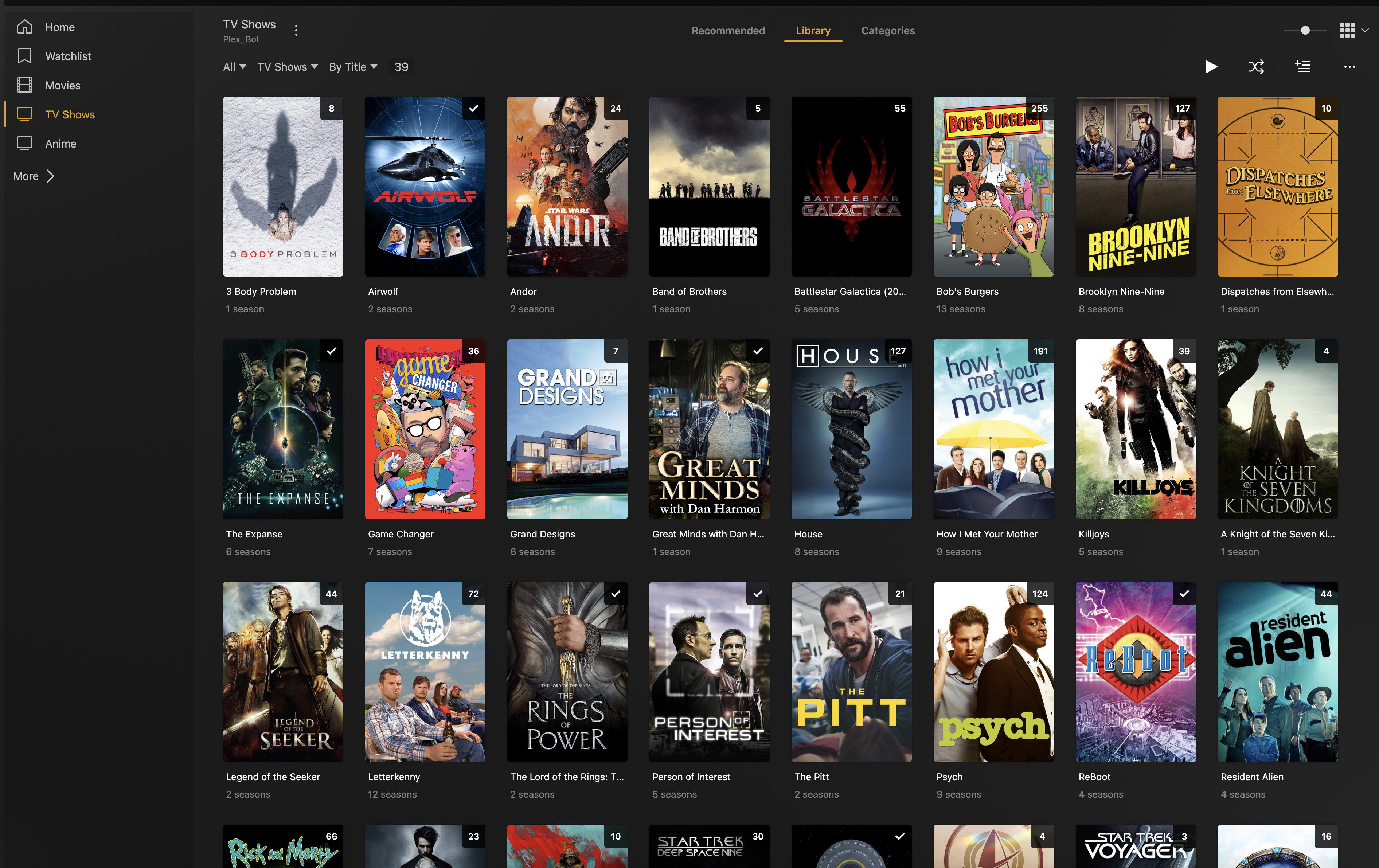Switch to the Categories tab
Viewport: 1379px width, 868px height.
point(888,31)
